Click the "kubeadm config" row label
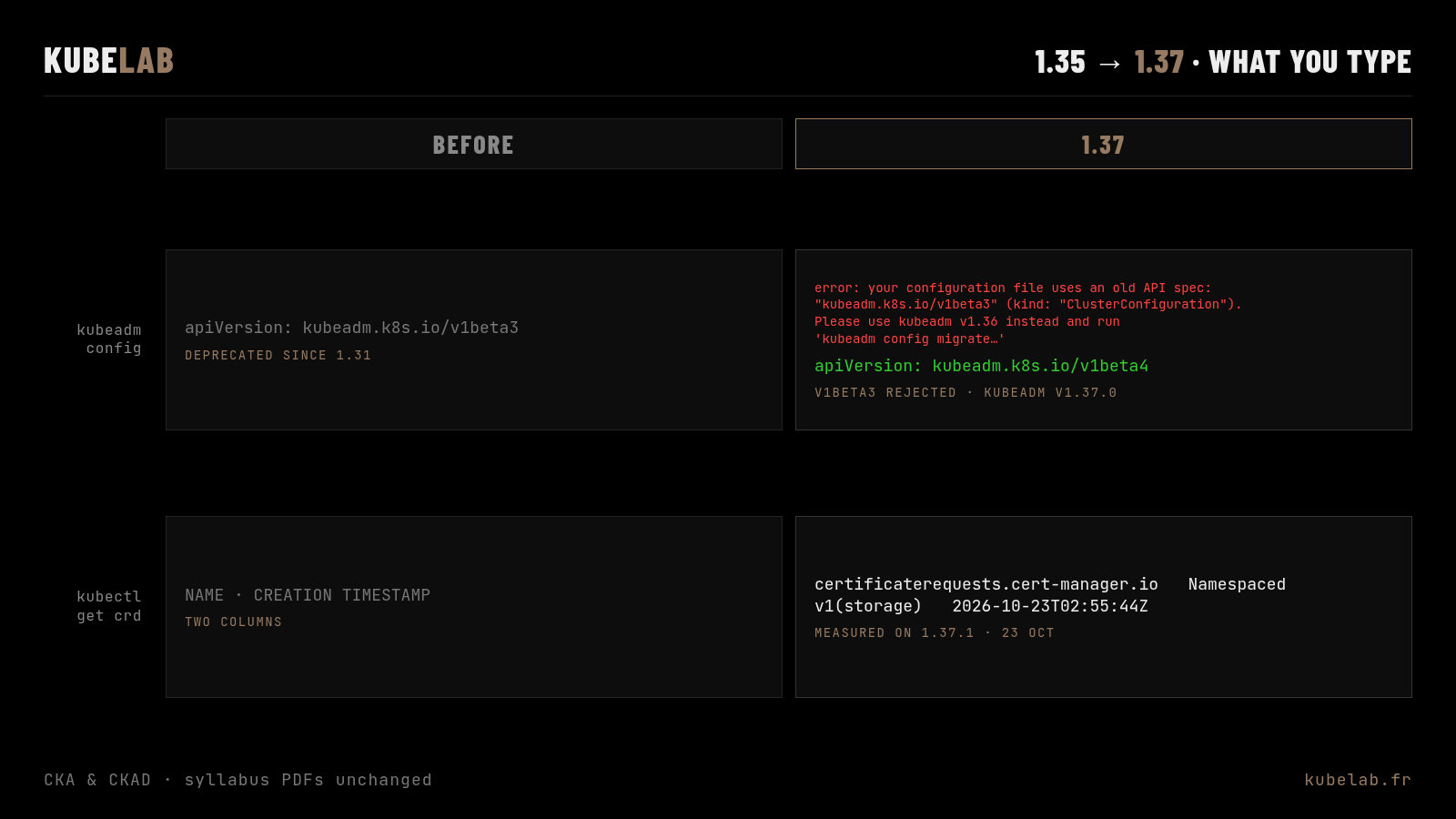1456x819 pixels. coord(109,339)
